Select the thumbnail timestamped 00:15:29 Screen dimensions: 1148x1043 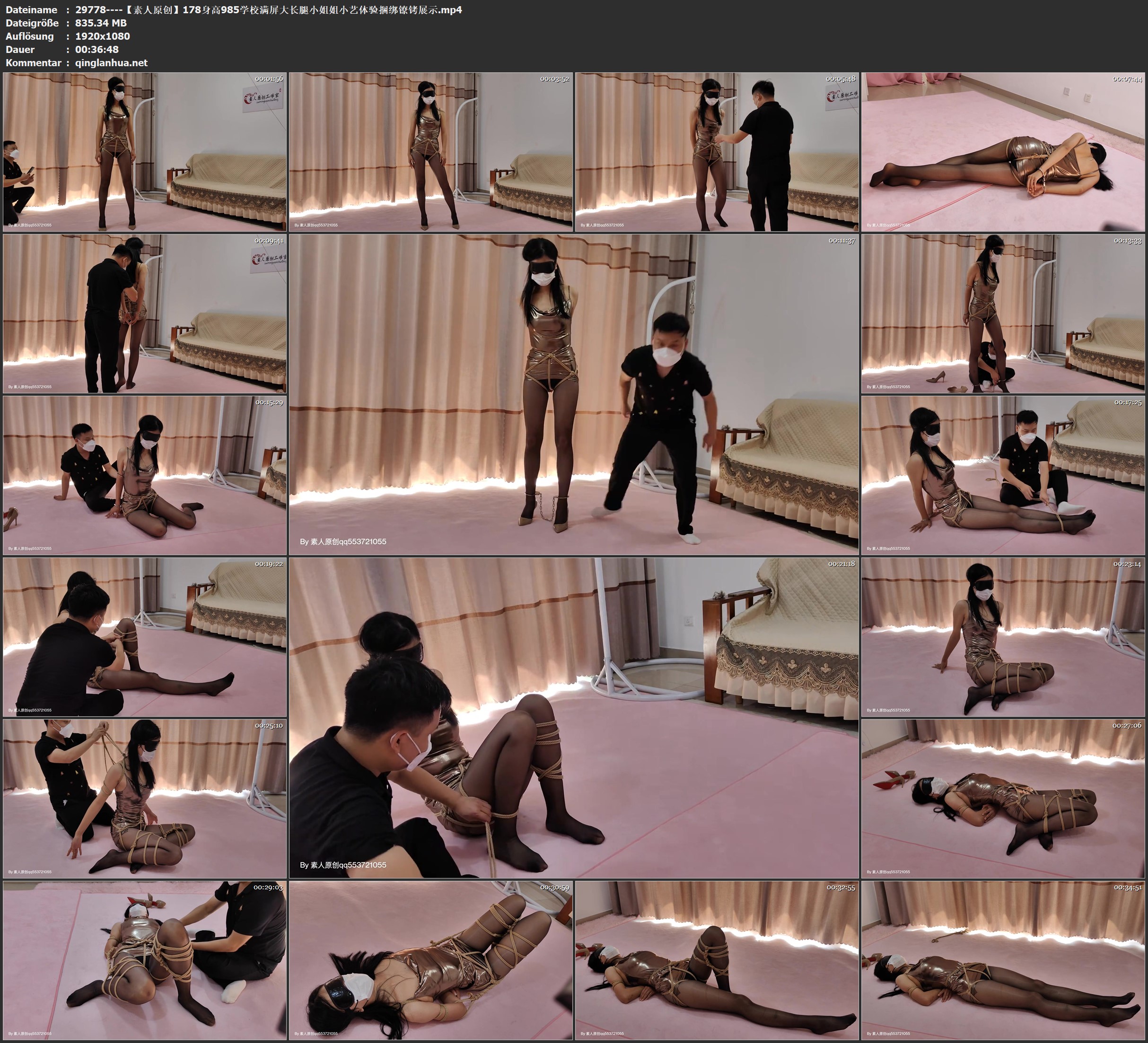pyautogui.click(x=145, y=475)
